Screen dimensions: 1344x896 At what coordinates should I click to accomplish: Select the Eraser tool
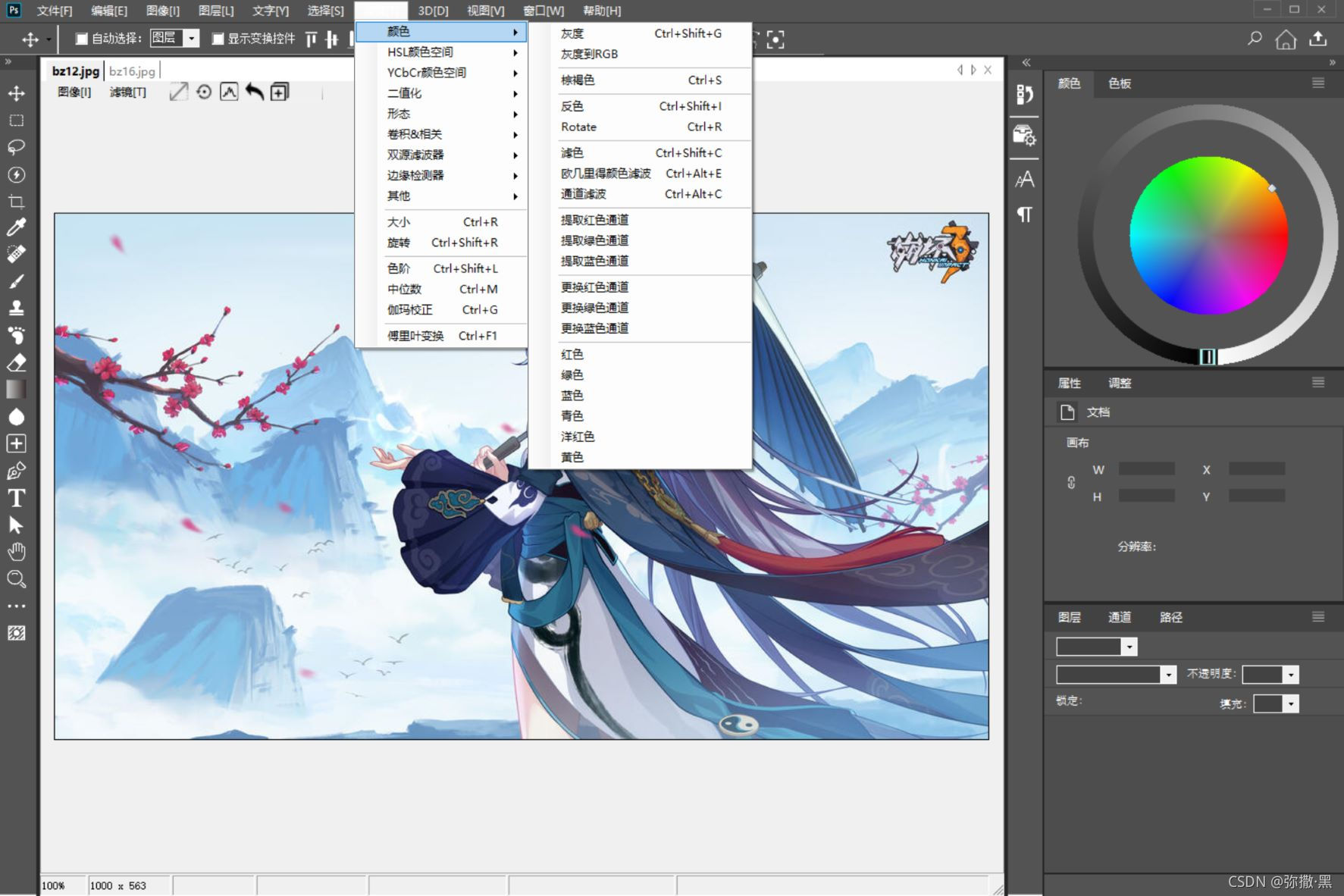16,362
